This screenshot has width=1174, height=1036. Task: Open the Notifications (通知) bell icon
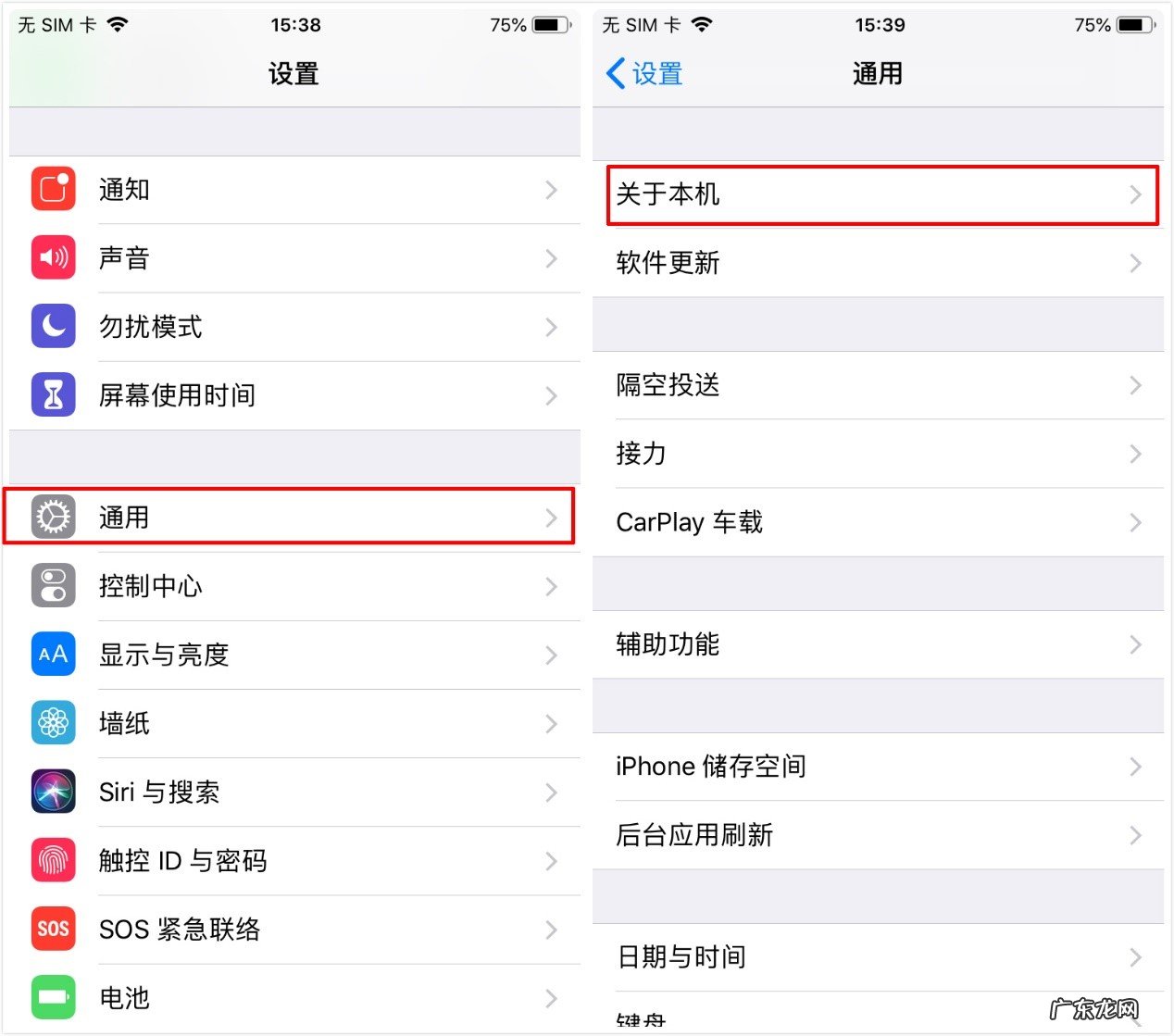click(53, 189)
